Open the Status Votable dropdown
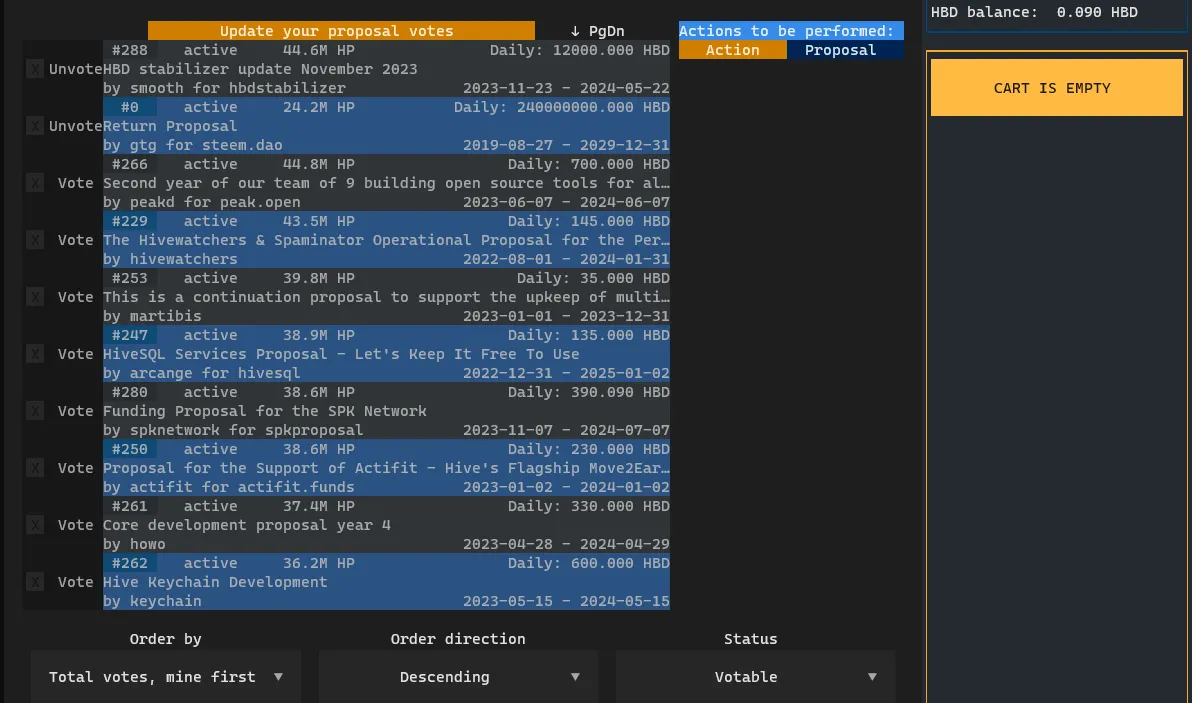 756,676
